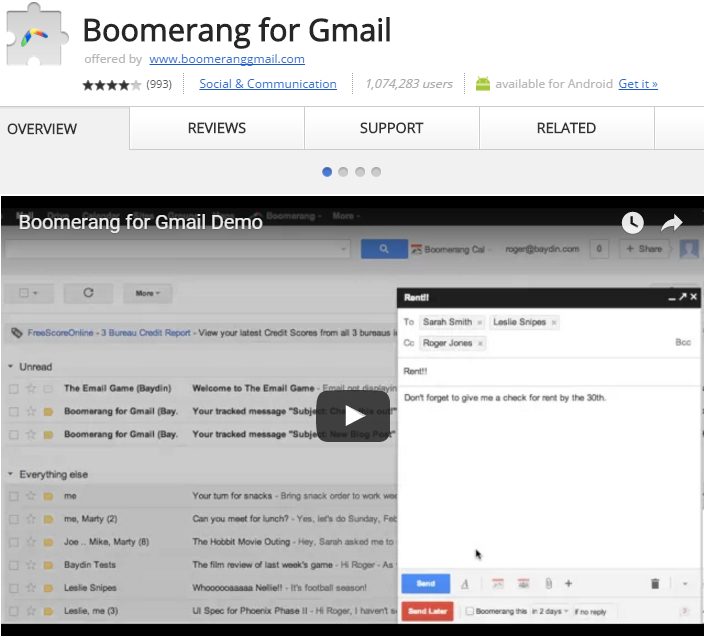Screen dimensions: 704x637
Task: Open the 'in 2 days' dropdown
Action: tap(550, 611)
